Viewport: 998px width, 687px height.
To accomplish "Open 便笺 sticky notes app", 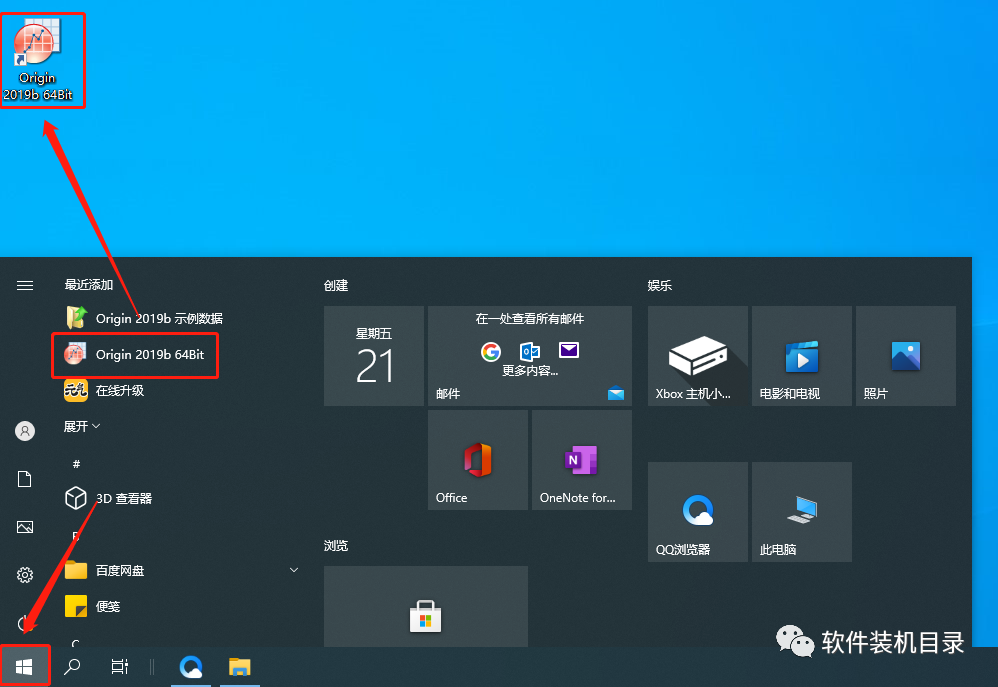I will tap(93, 606).
